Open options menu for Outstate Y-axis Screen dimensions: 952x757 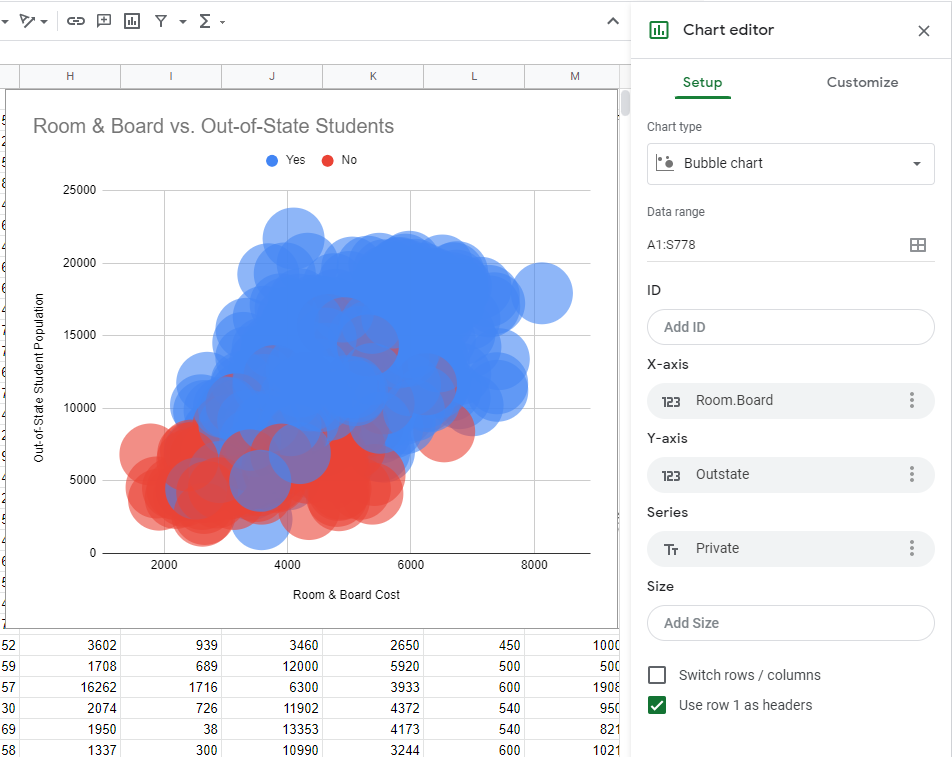coord(911,474)
